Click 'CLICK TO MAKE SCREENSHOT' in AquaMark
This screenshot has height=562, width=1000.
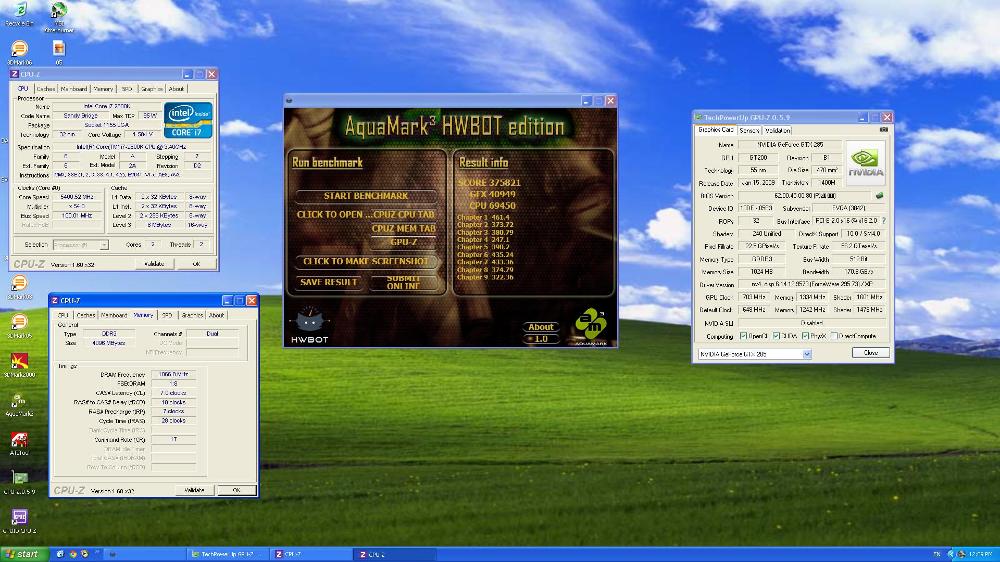(366, 261)
